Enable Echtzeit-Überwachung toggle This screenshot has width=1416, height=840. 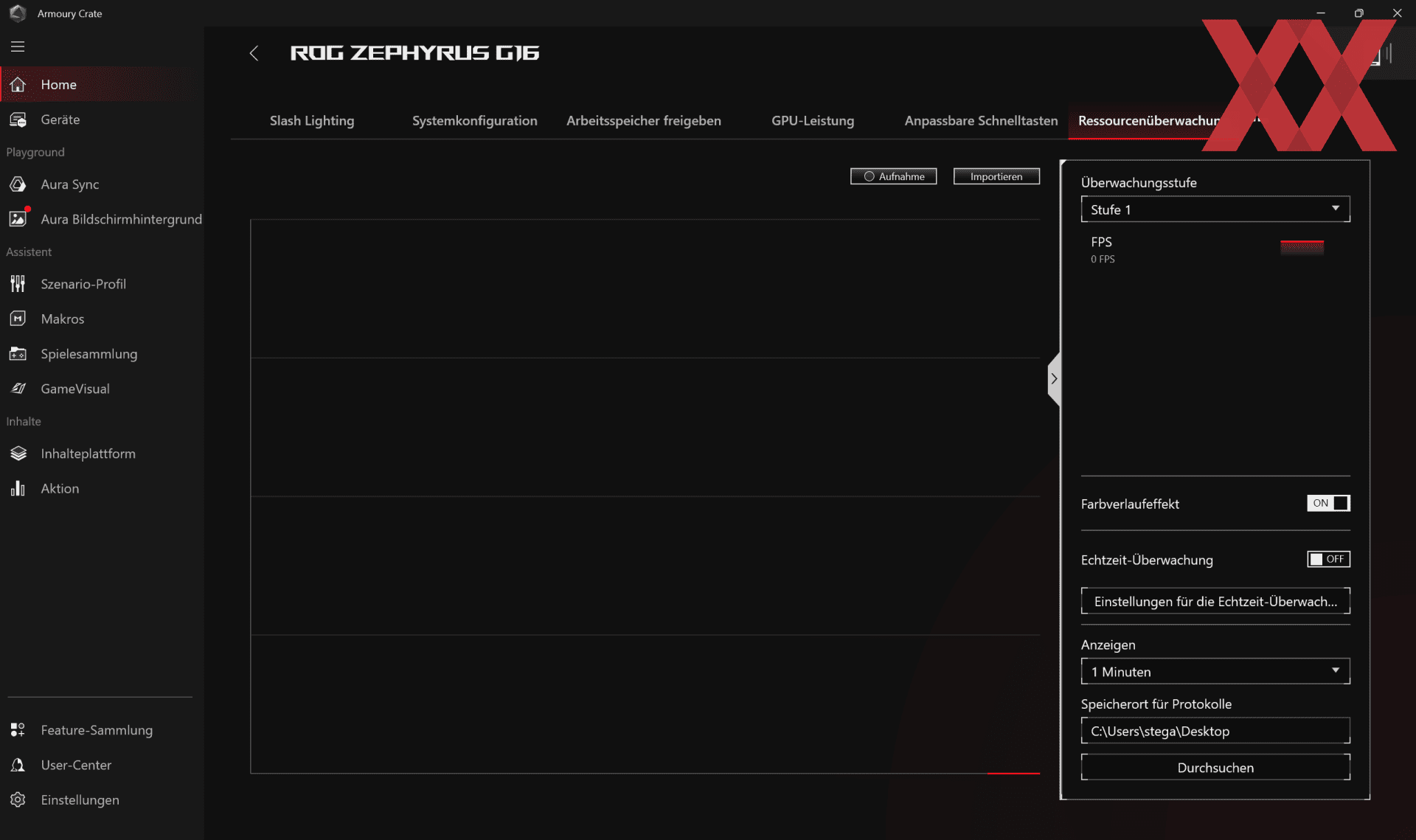[1328, 559]
